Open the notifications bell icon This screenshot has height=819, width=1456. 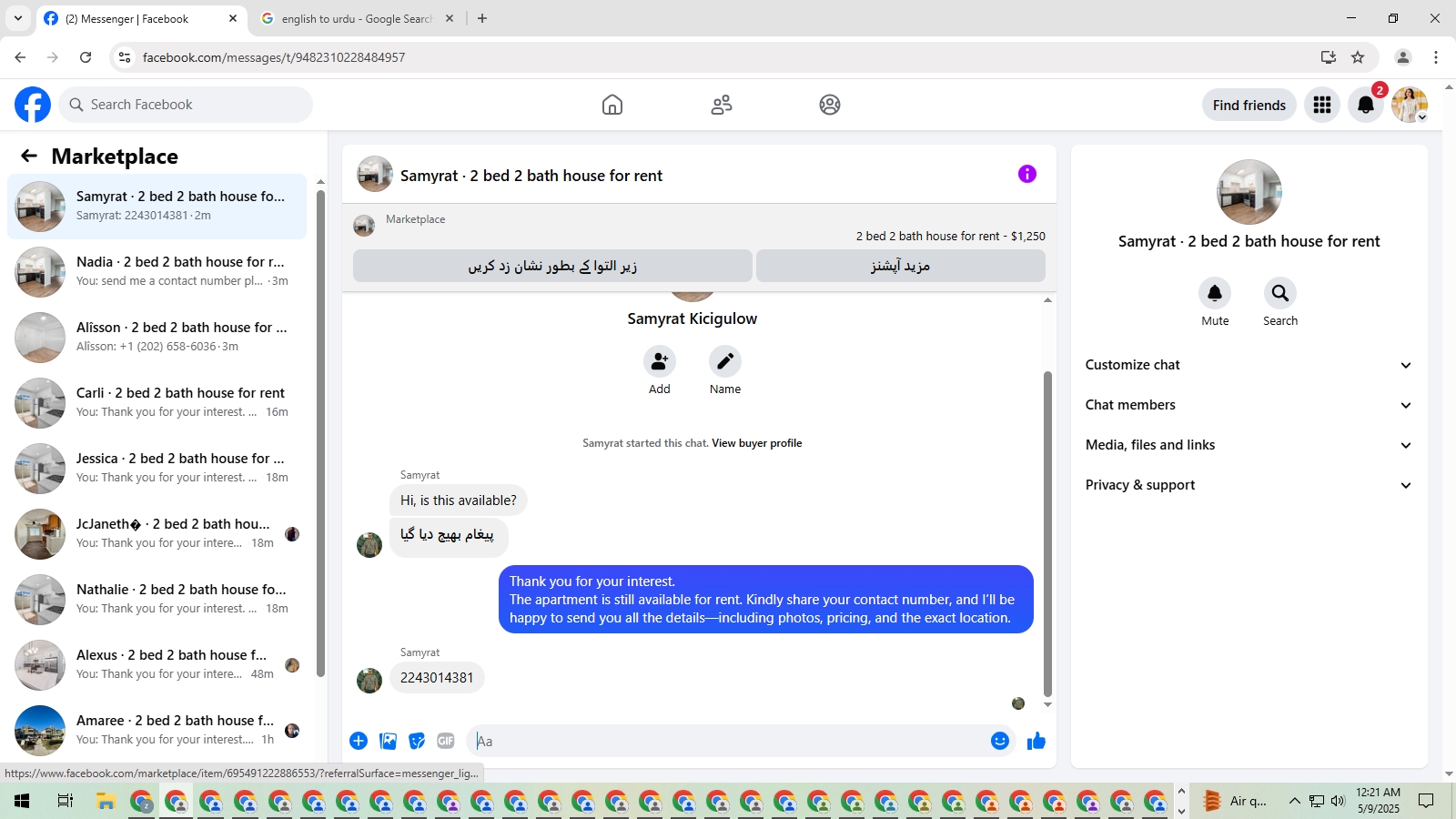pos(1366,105)
